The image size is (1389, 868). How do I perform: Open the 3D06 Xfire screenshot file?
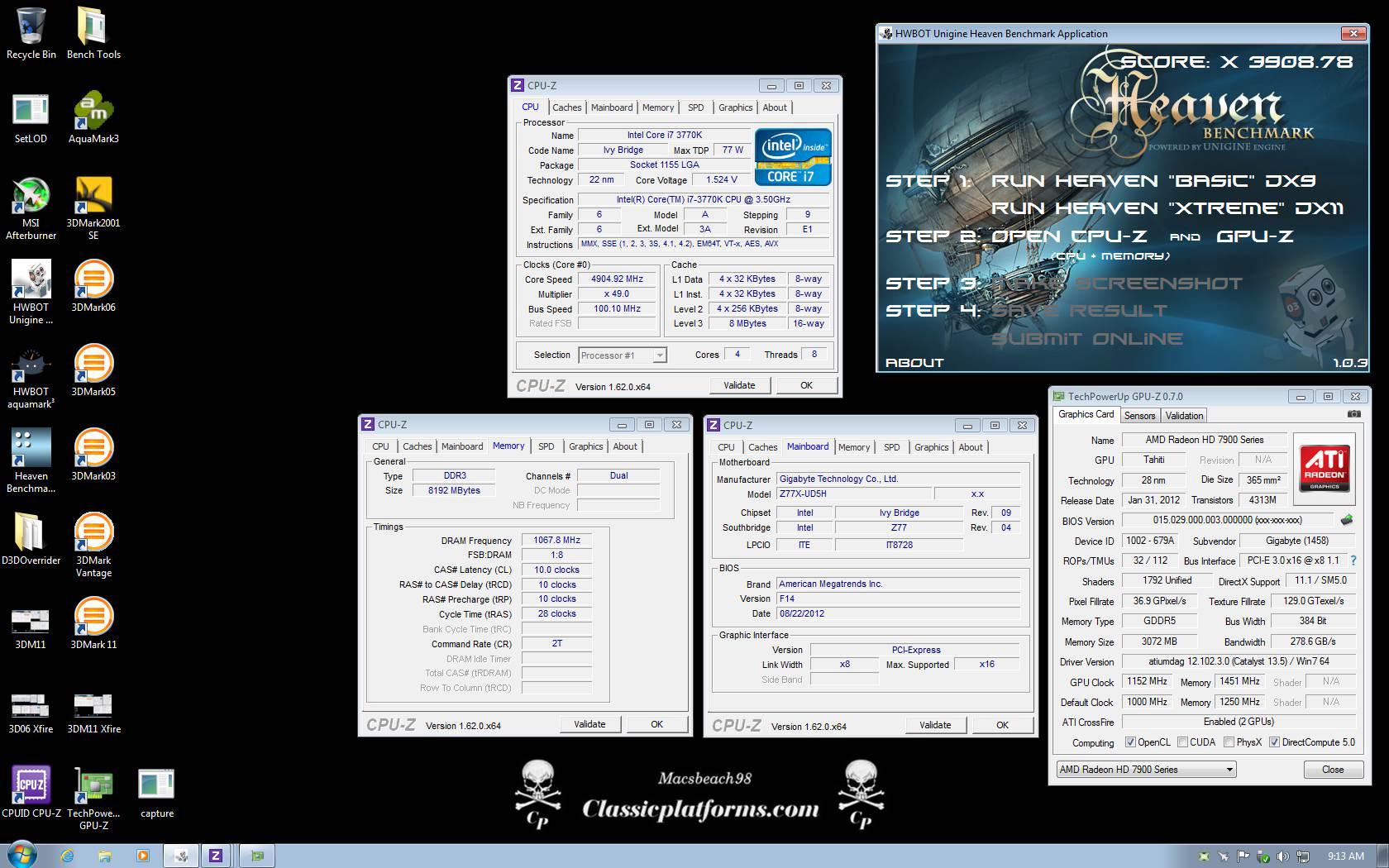click(31, 713)
